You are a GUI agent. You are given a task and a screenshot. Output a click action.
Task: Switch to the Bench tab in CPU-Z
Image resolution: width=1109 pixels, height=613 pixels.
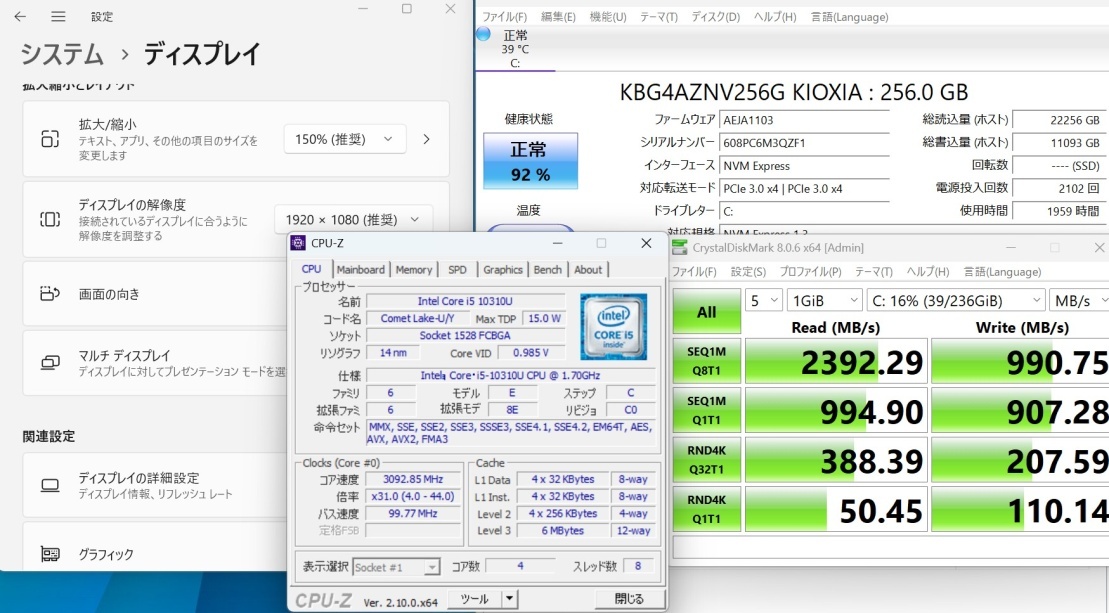pos(547,269)
